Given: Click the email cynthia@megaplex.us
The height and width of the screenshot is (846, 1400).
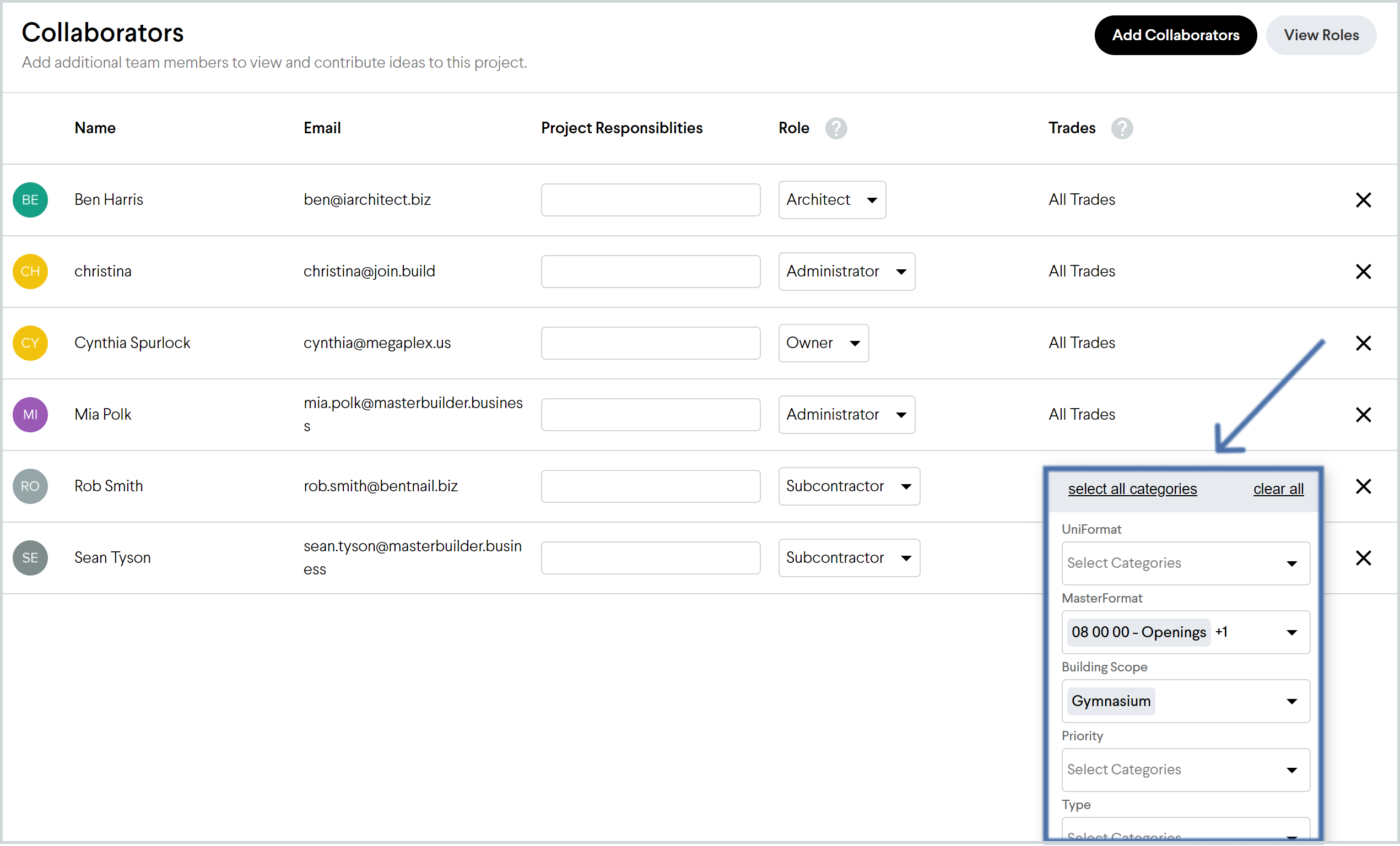Looking at the screenshot, I should coord(377,343).
